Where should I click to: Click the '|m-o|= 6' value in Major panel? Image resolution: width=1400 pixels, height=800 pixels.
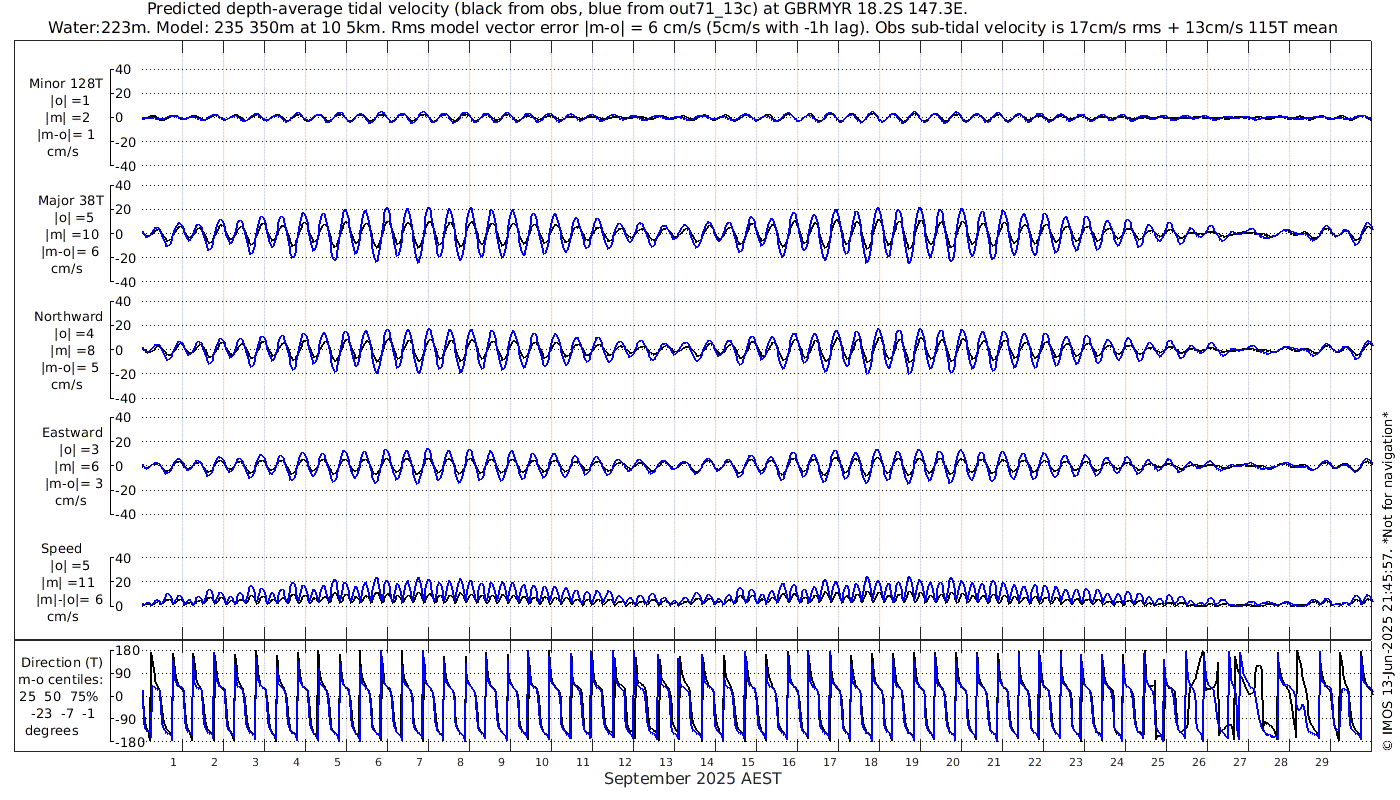[x=69, y=251]
